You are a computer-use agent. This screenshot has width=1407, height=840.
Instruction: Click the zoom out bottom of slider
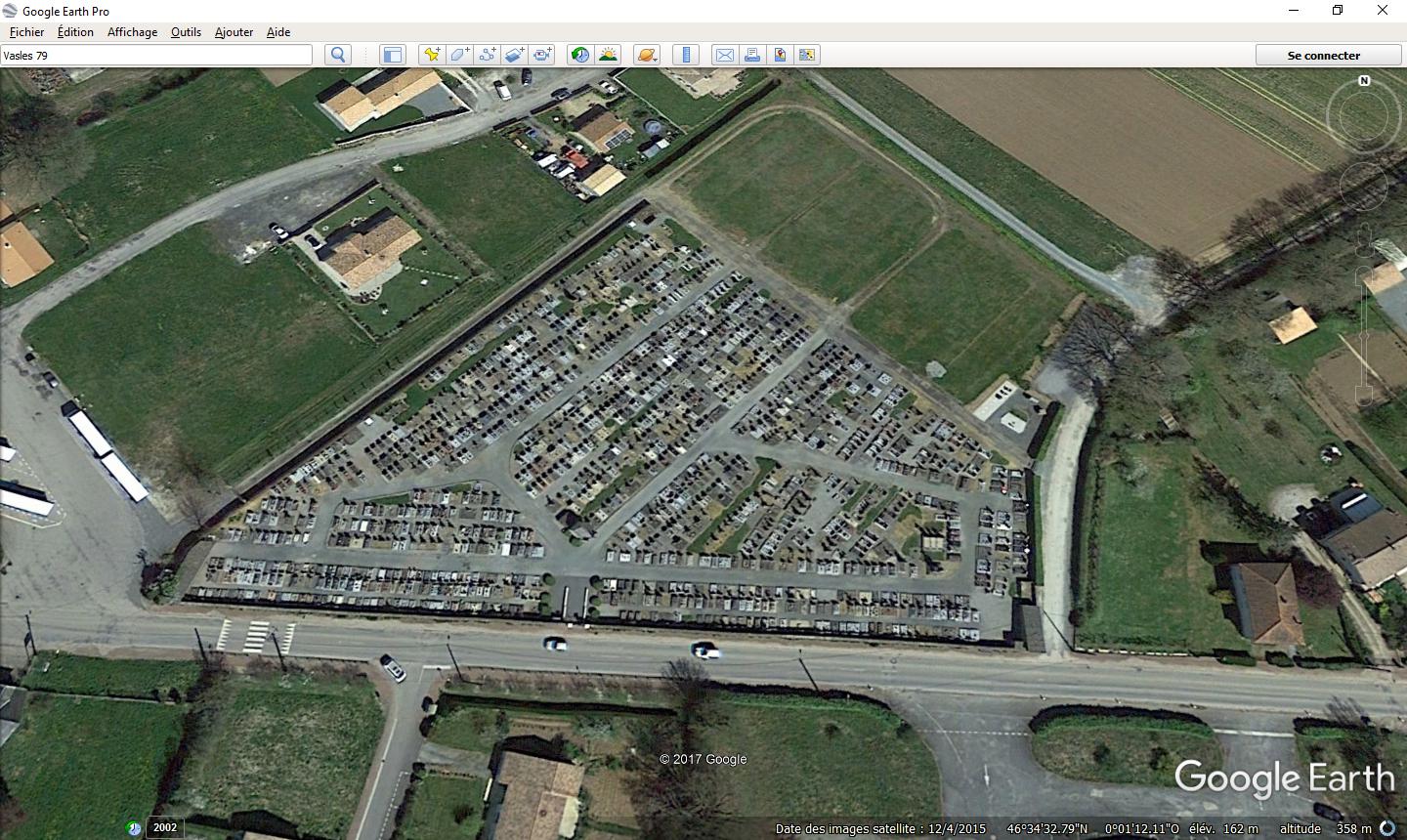1364,397
